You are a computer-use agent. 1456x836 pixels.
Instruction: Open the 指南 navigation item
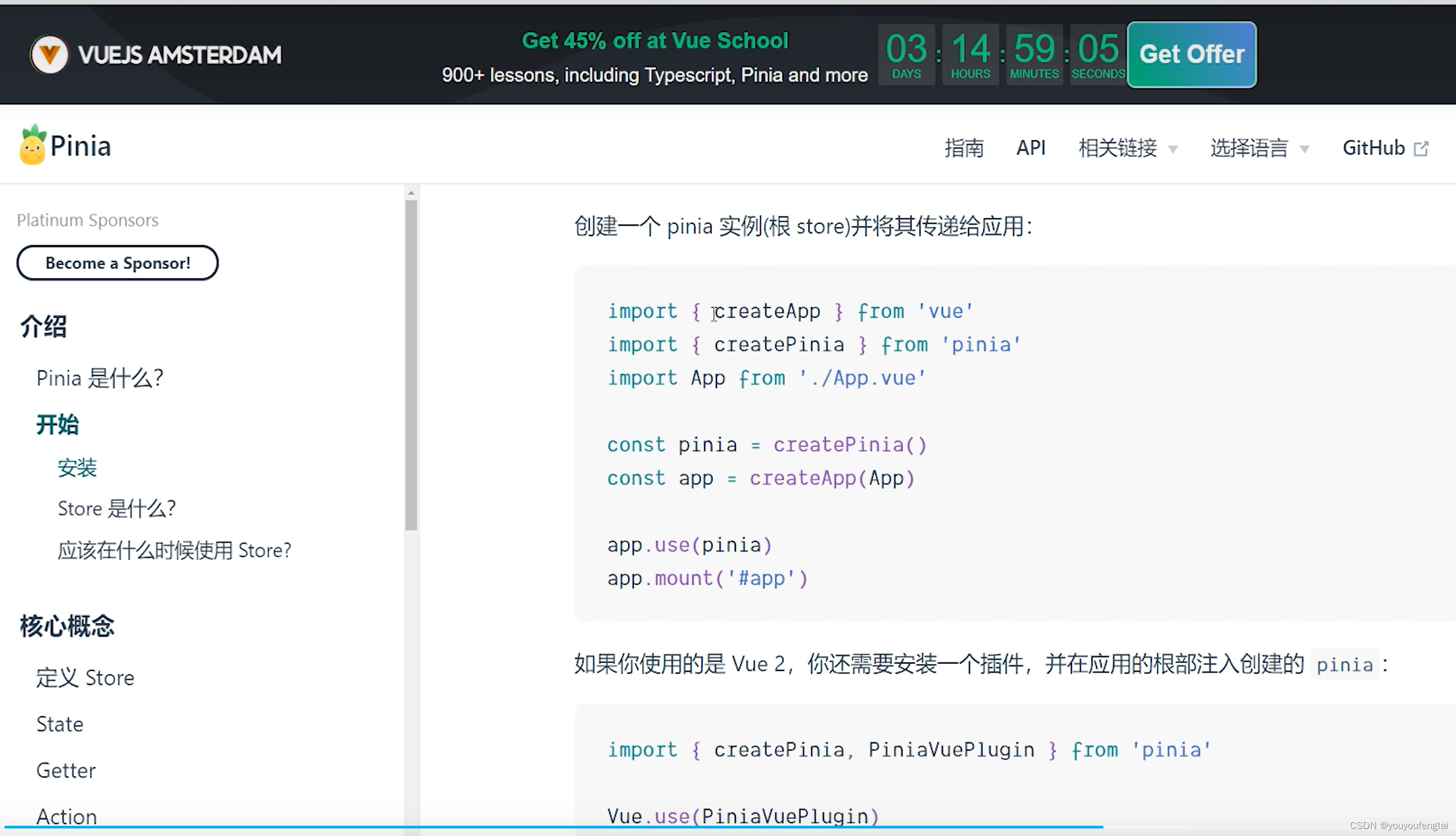click(x=964, y=148)
